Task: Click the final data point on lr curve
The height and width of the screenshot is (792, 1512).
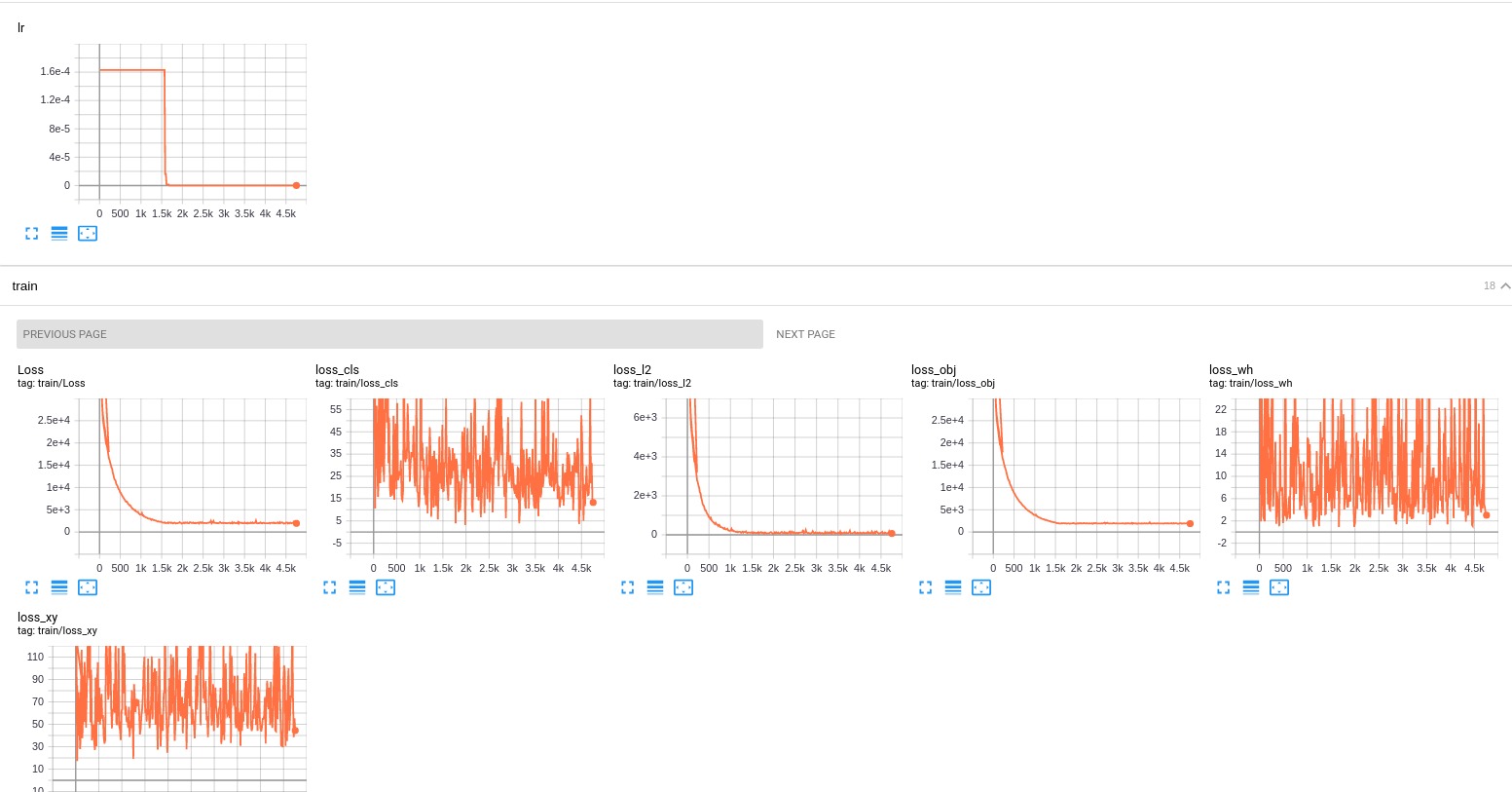Action: [297, 185]
